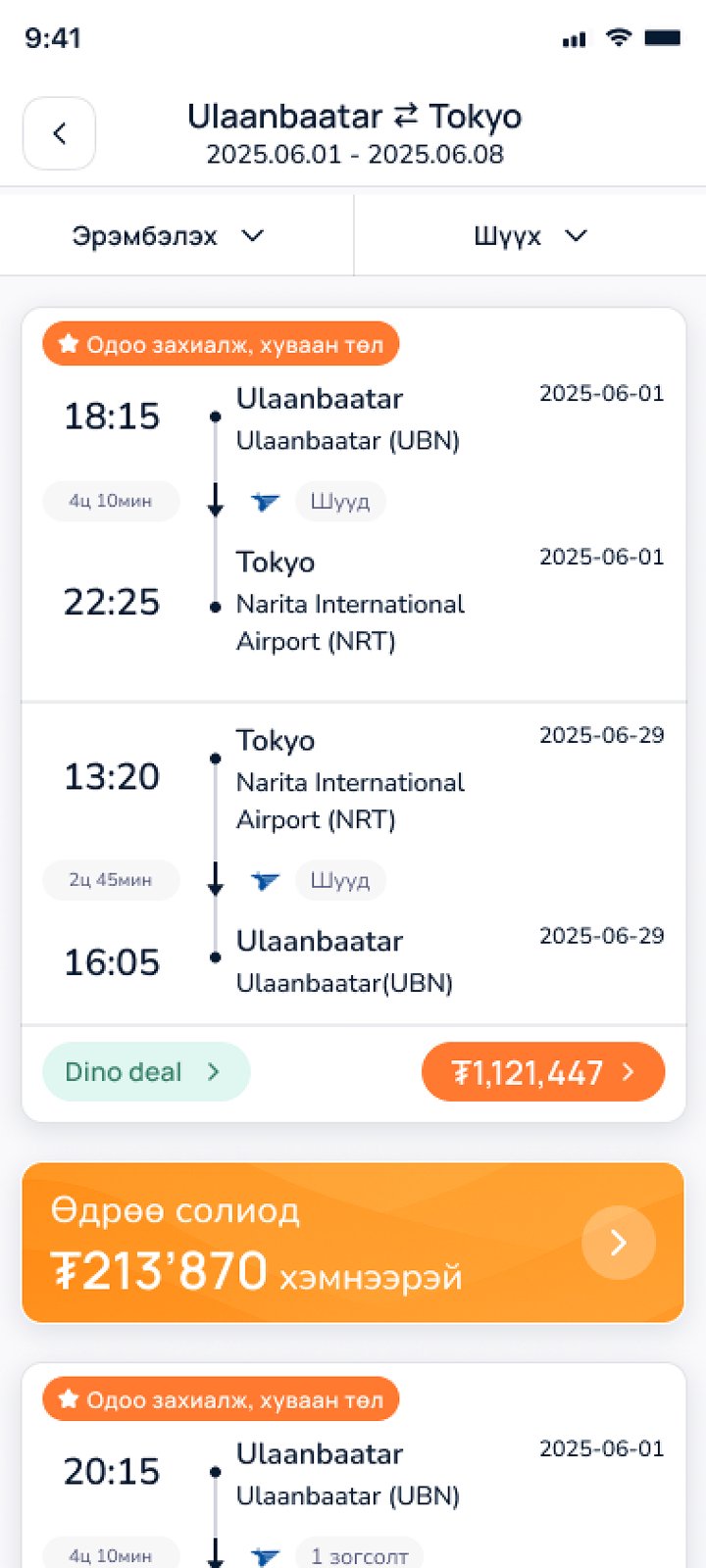Tap the 1 зогсолт stop label
This screenshot has height=1568, width=706.
pyautogui.click(x=359, y=1555)
